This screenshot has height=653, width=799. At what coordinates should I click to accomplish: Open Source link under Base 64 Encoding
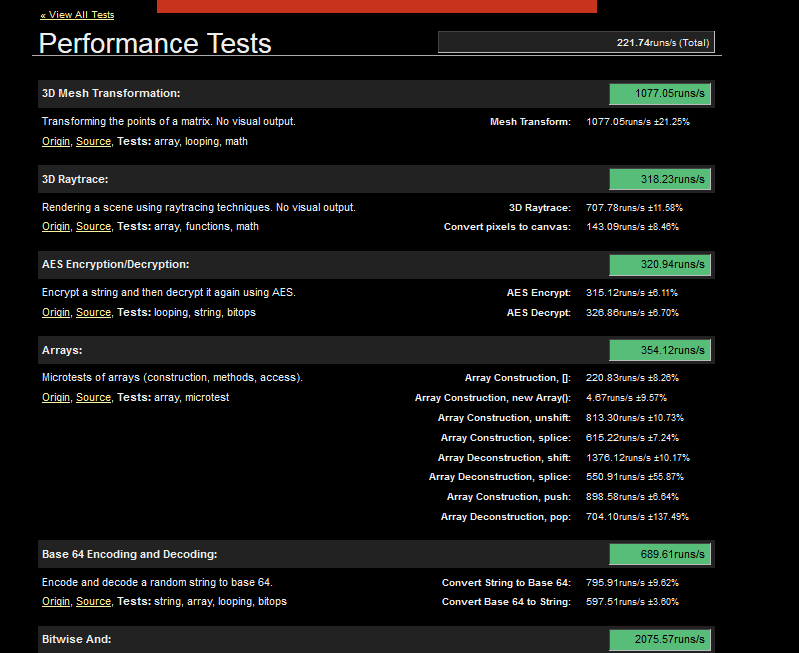pyautogui.click(x=93, y=602)
